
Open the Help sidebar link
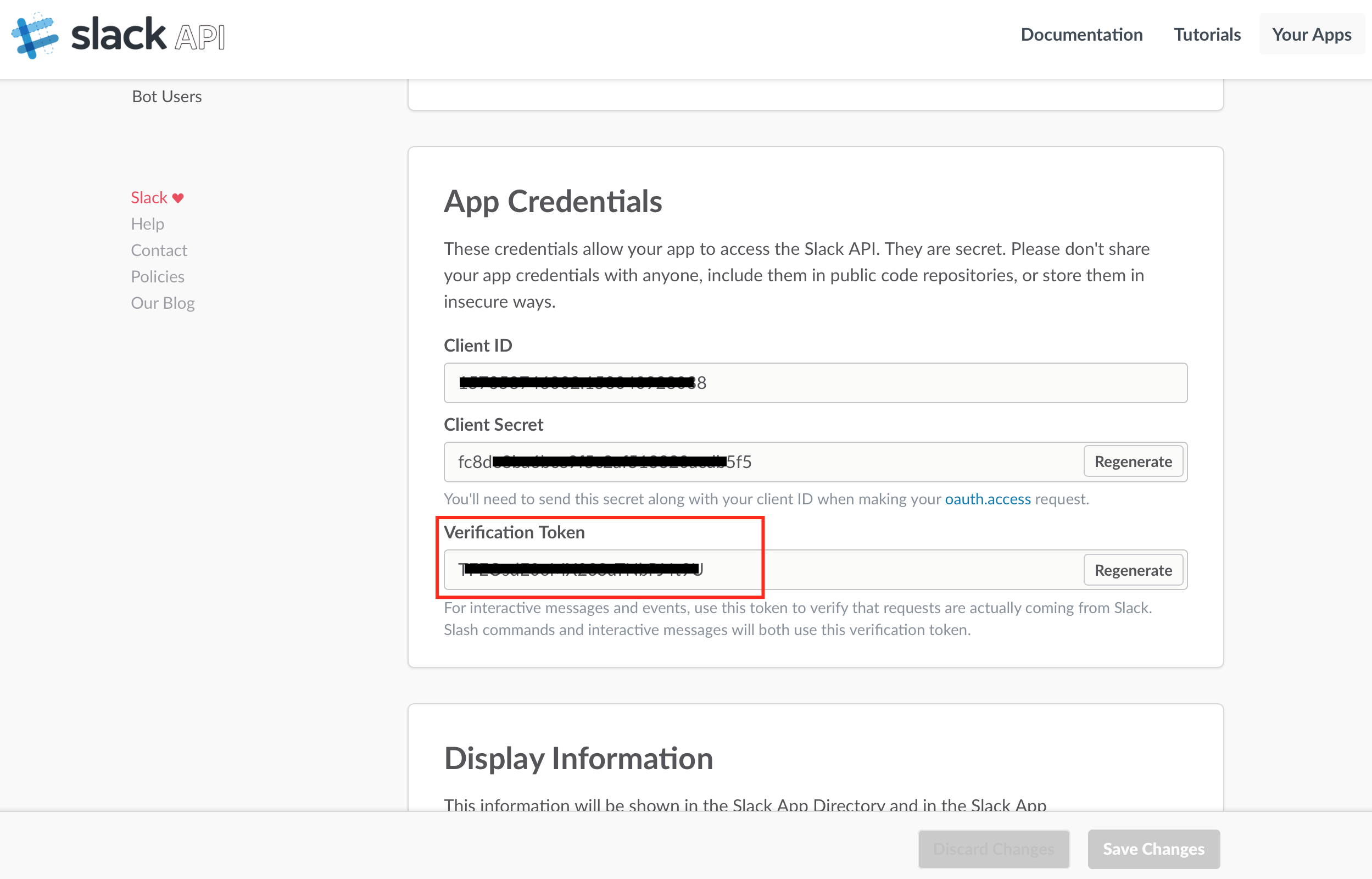147,224
